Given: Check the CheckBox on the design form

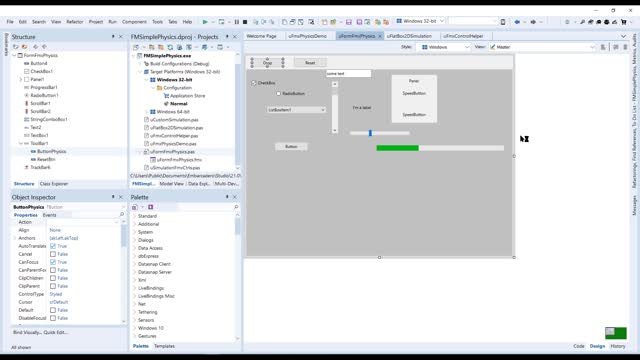Looking at the screenshot, I should 254,83.
